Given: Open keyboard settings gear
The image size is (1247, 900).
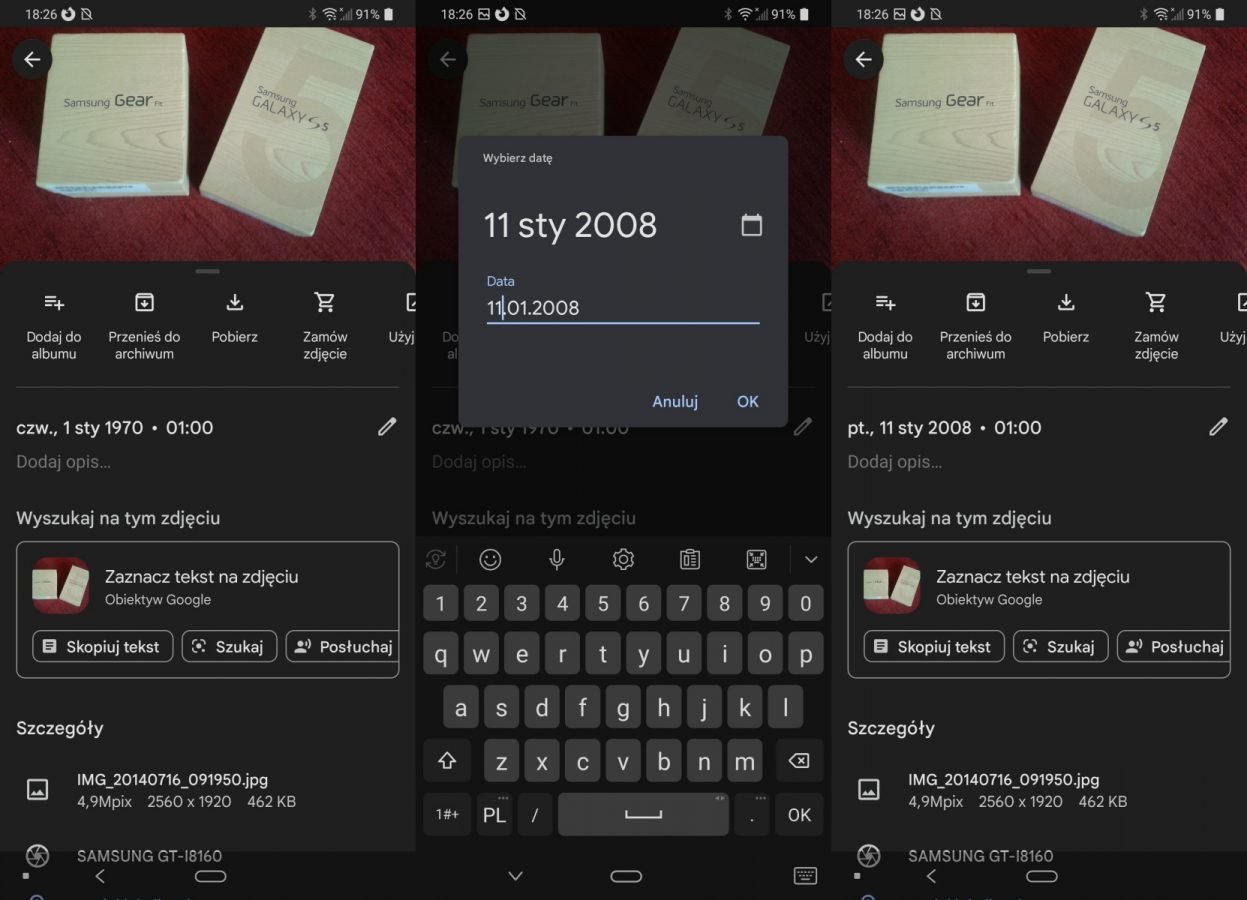Looking at the screenshot, I should 623,560.
